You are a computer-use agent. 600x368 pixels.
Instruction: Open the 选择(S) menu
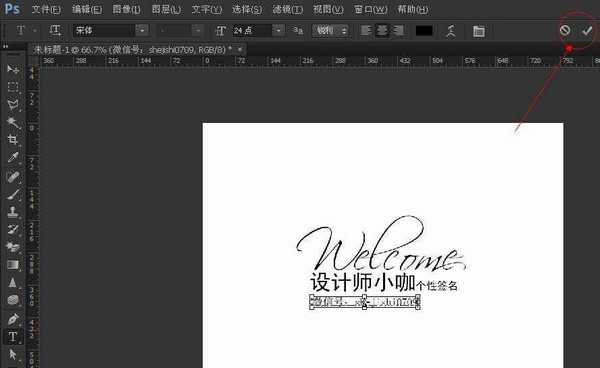pyautogui.click(x=247, y=9)
